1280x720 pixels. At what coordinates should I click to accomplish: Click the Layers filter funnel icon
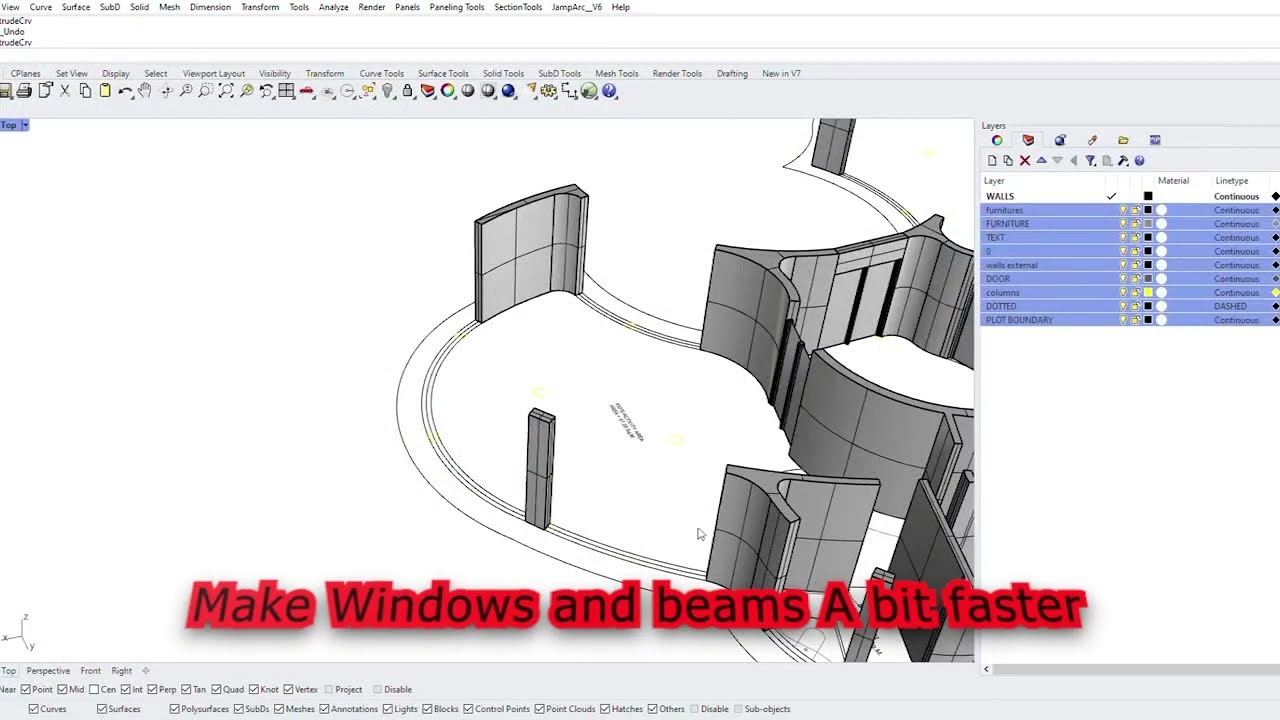tap(1091, 160)
